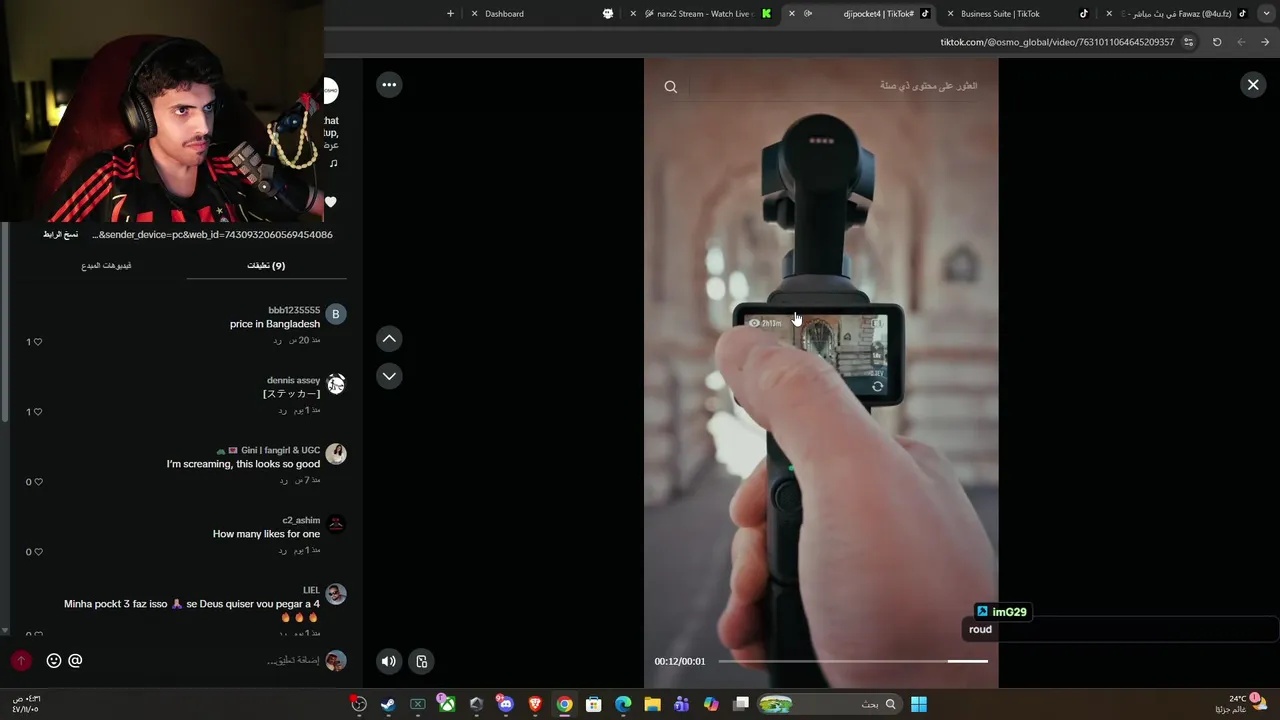
Task: Click the tiktok.com address bar URL
Action: tap(1057, 42)
